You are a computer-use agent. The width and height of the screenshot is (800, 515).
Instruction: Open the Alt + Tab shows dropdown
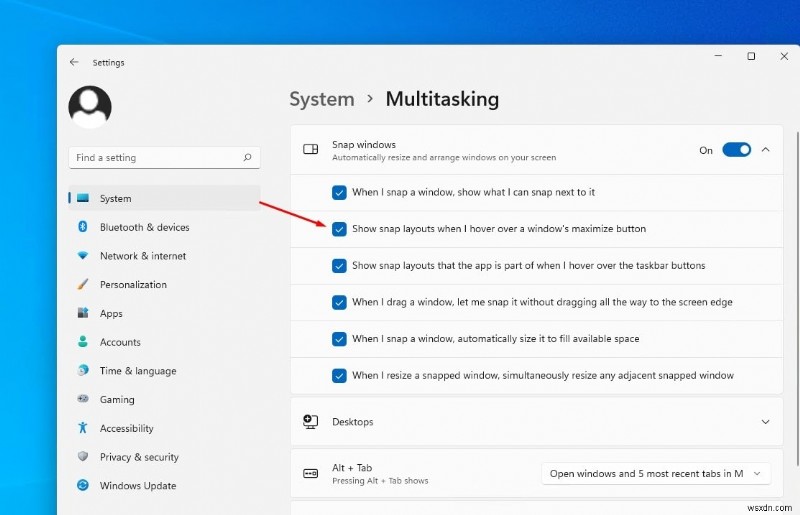click(x=656, y=474)
